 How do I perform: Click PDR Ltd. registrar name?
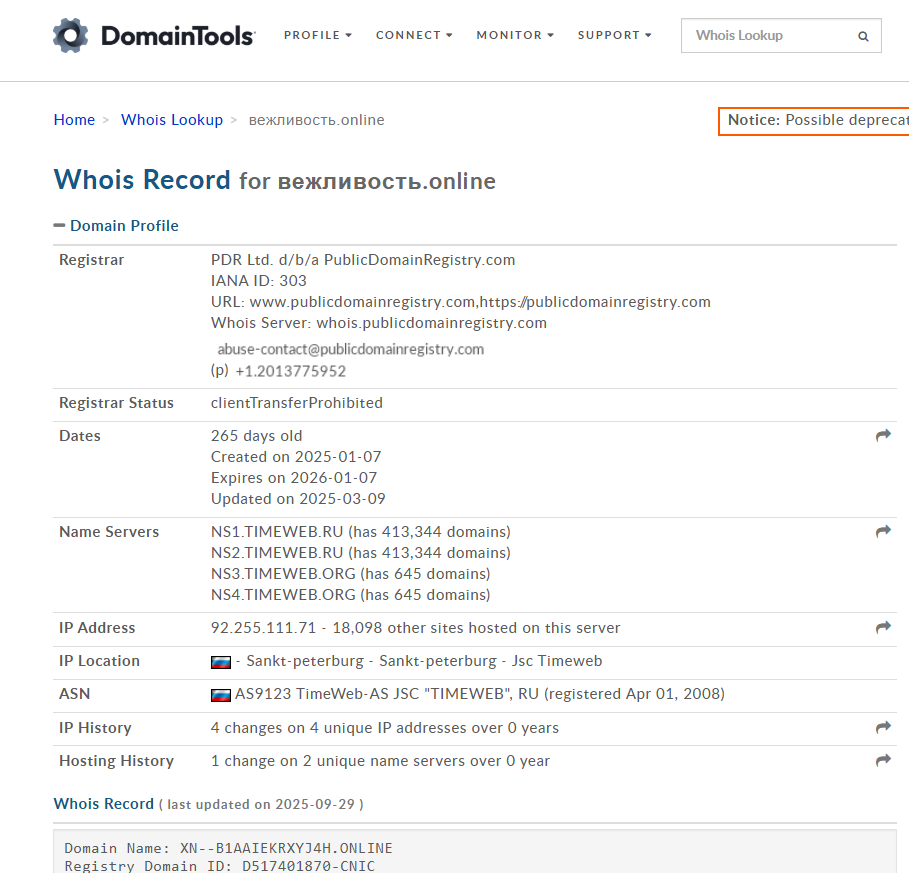pos(363,260)
